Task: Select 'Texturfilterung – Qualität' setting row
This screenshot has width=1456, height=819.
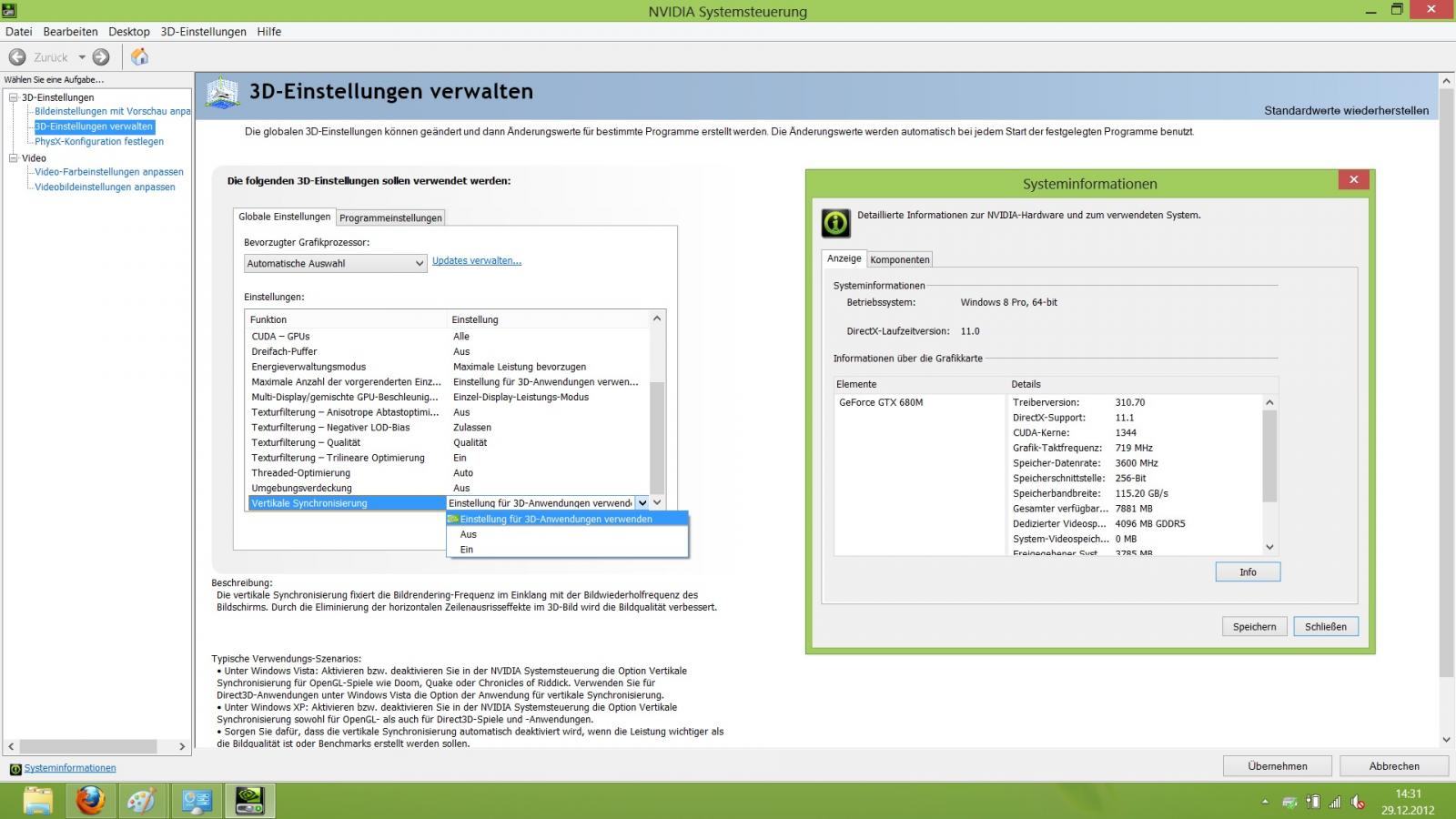Action: pos(446,442)
